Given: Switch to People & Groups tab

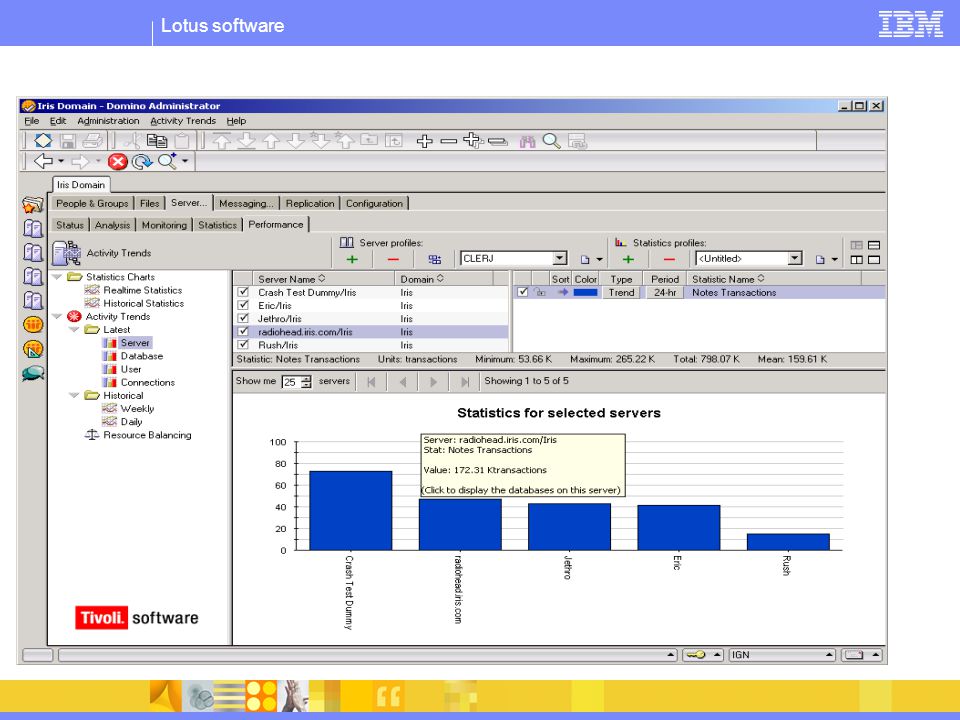Looking at the screenshot, I should pos(92,203).
